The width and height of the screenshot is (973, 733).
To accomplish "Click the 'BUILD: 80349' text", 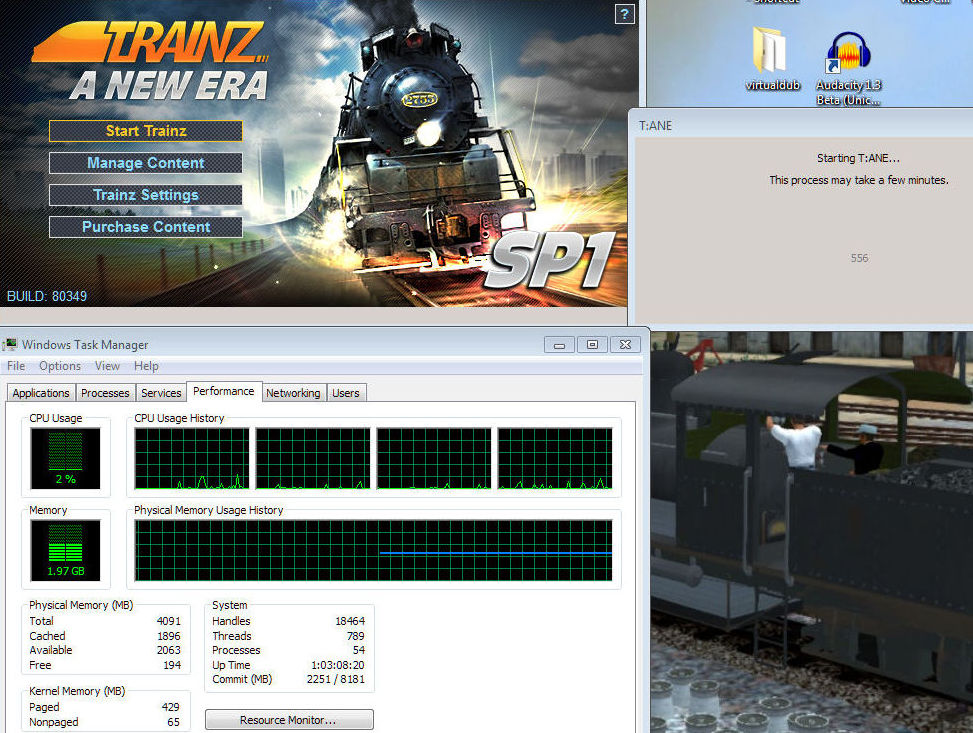I will (x=47, y=297).
